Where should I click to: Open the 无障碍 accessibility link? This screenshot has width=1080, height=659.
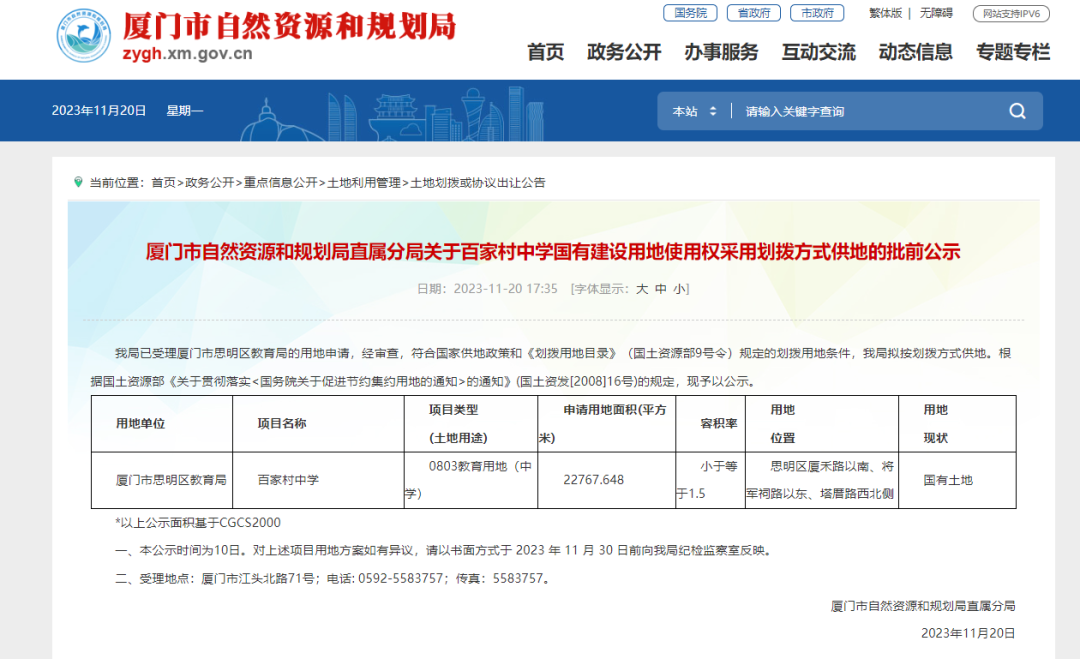936,13
